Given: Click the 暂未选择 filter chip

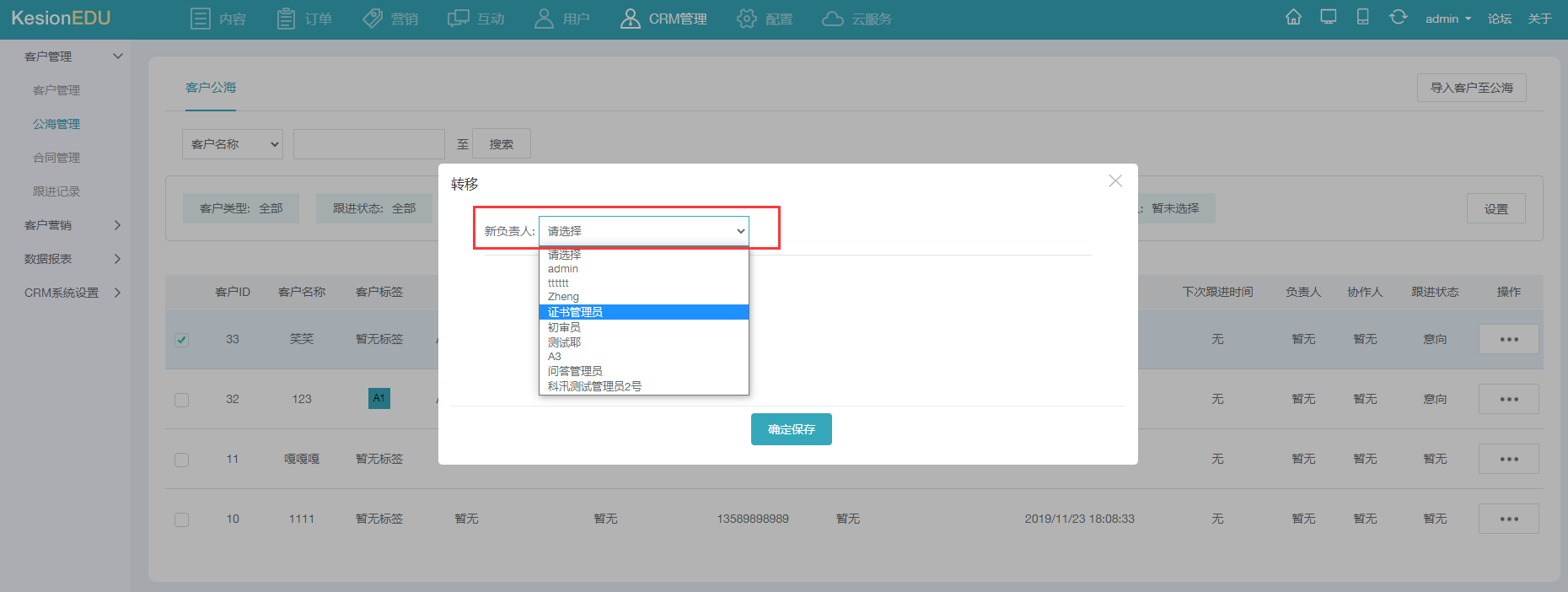Looking at the screenshot, I should (1176, 208).
